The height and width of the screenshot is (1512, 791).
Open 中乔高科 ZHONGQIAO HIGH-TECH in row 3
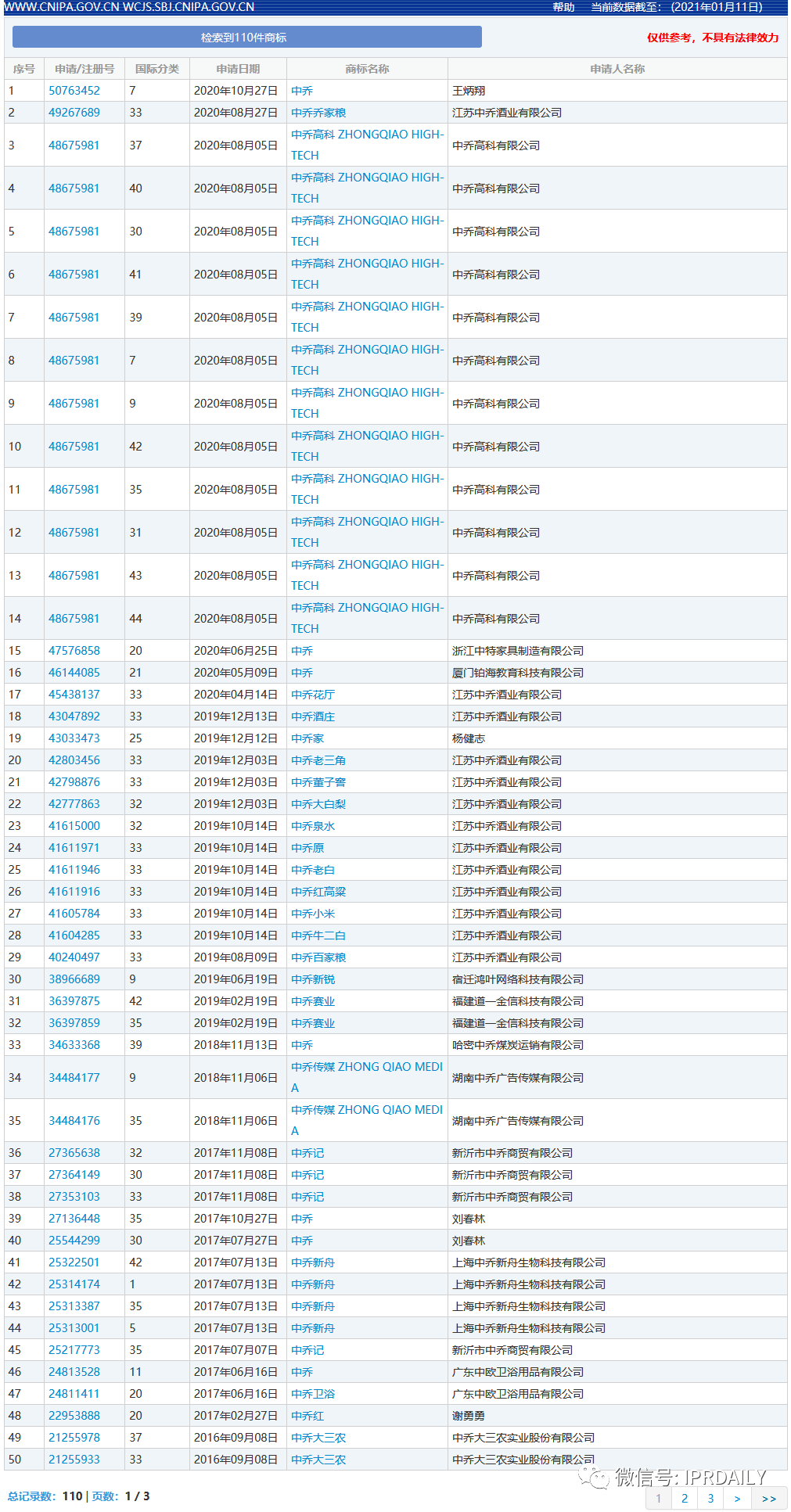click(x=367, y=145)
